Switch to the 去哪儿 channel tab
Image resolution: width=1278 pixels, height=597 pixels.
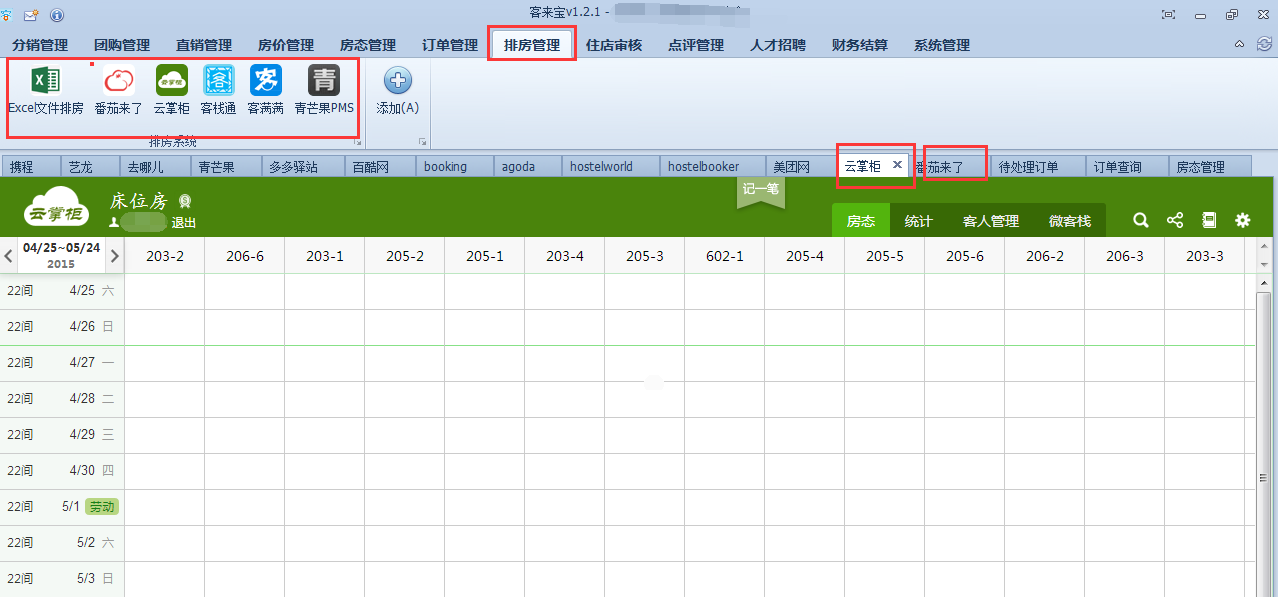coord(153,167)
